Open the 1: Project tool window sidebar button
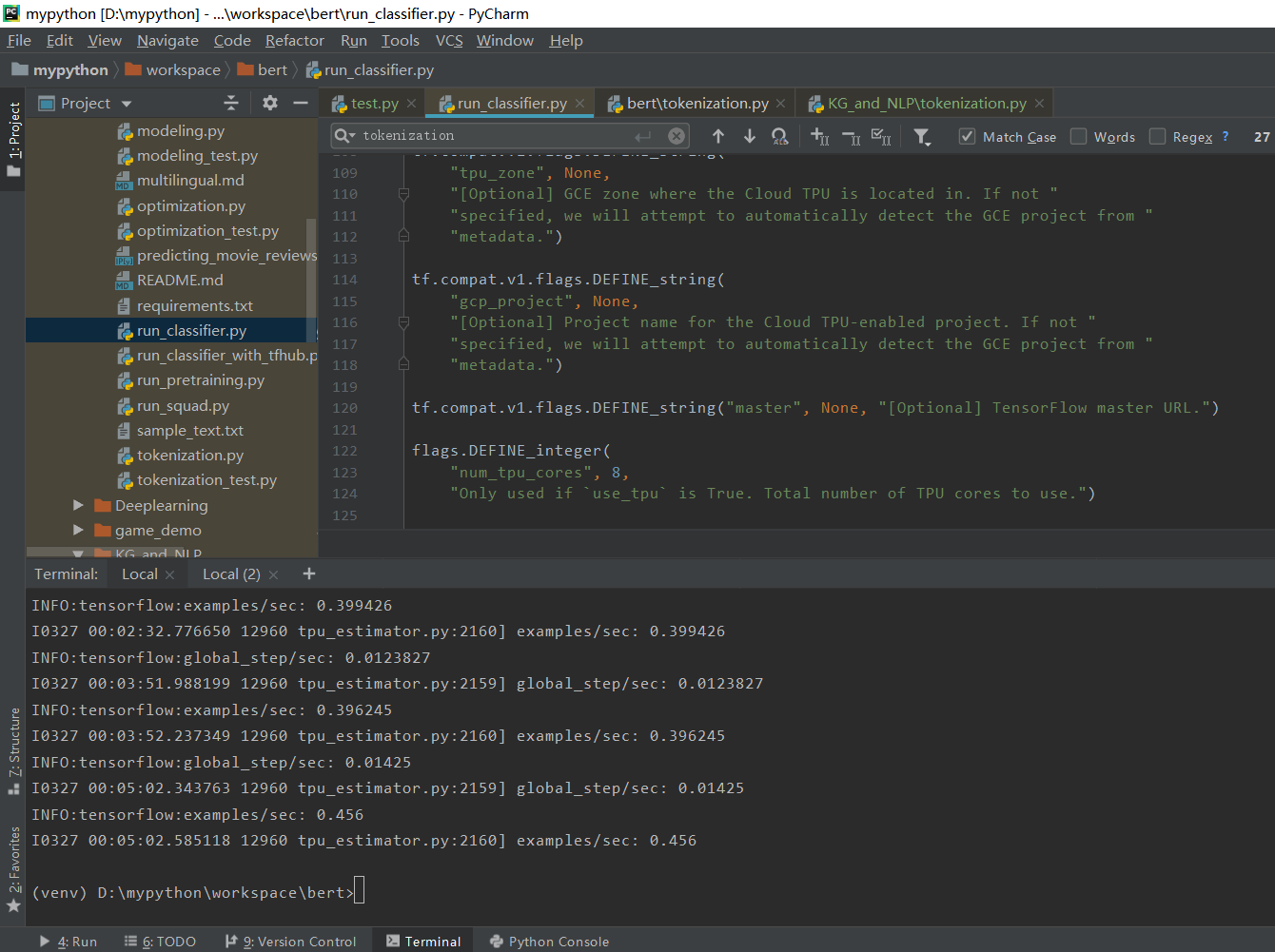Image resolution: width=1275 pixels, height=952 pixels. (x=13, y=140)
